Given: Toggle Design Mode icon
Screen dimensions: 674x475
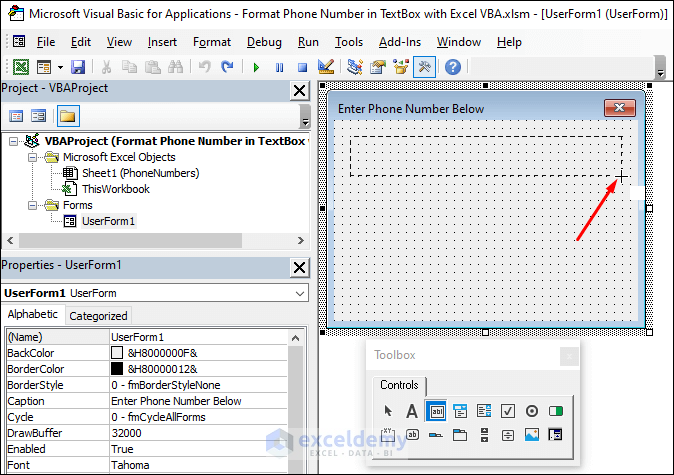Looking at the screenshot, I should click(x=326, y=67).
